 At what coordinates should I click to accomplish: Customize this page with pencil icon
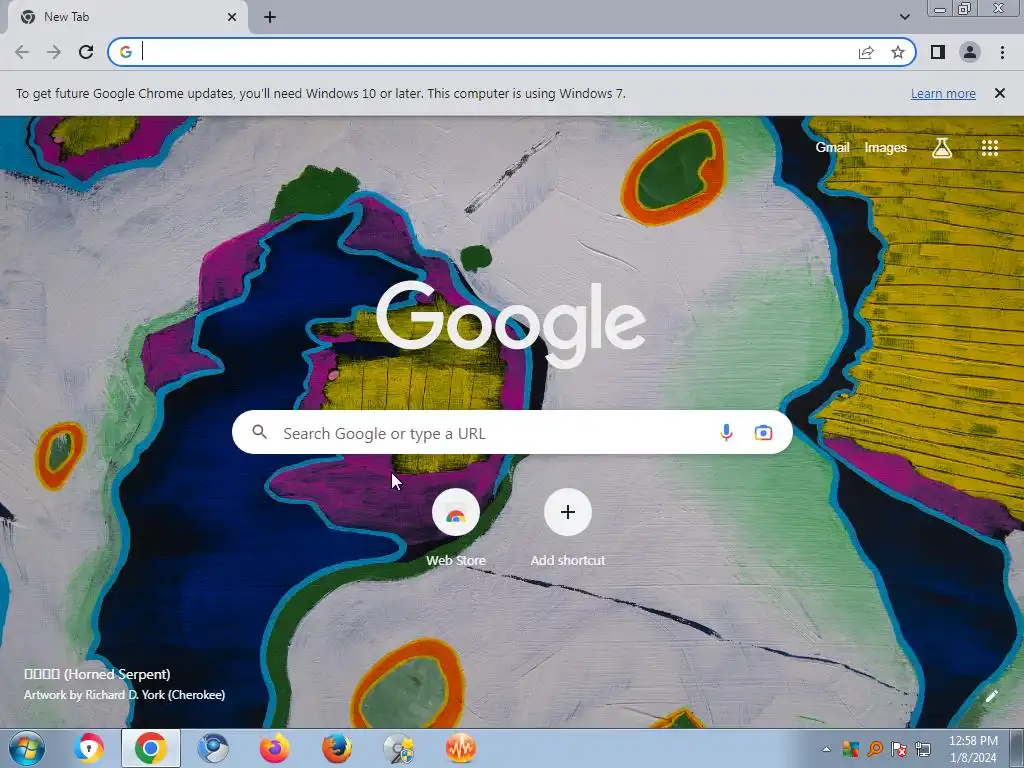(991, 697)
